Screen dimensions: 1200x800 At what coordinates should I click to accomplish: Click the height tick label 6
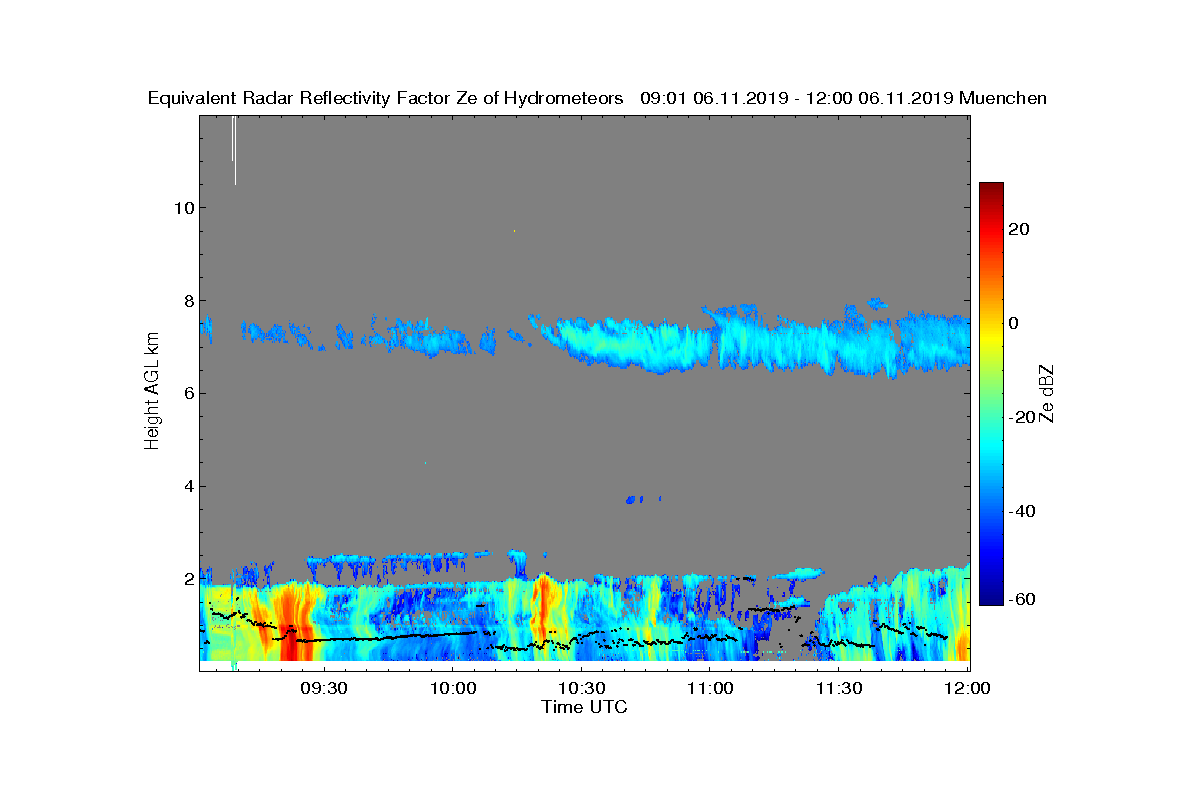(x=187, y=393)
